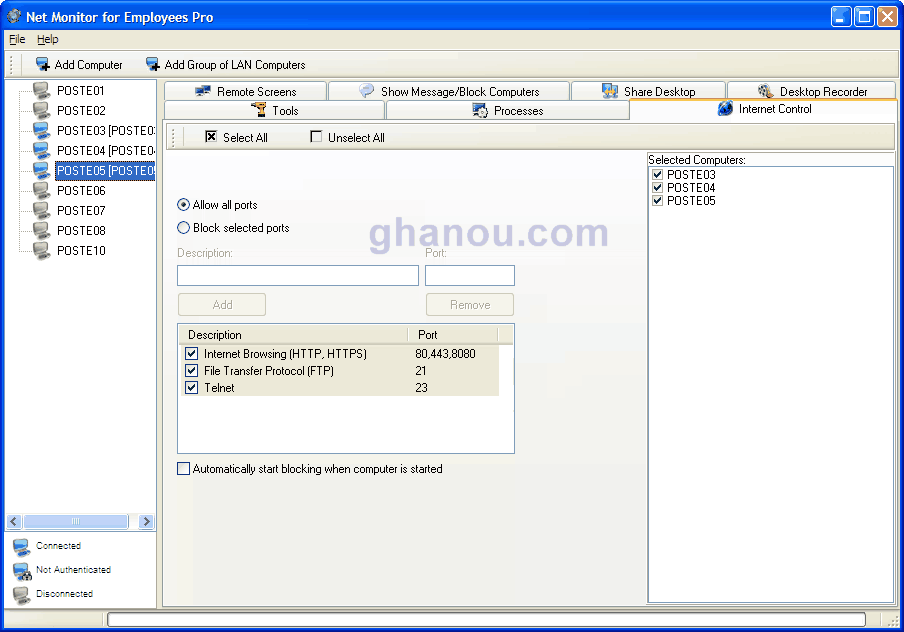Enable automatically start blocking at startup
This screenshot has height=632, width=904.
pos(183,469)
